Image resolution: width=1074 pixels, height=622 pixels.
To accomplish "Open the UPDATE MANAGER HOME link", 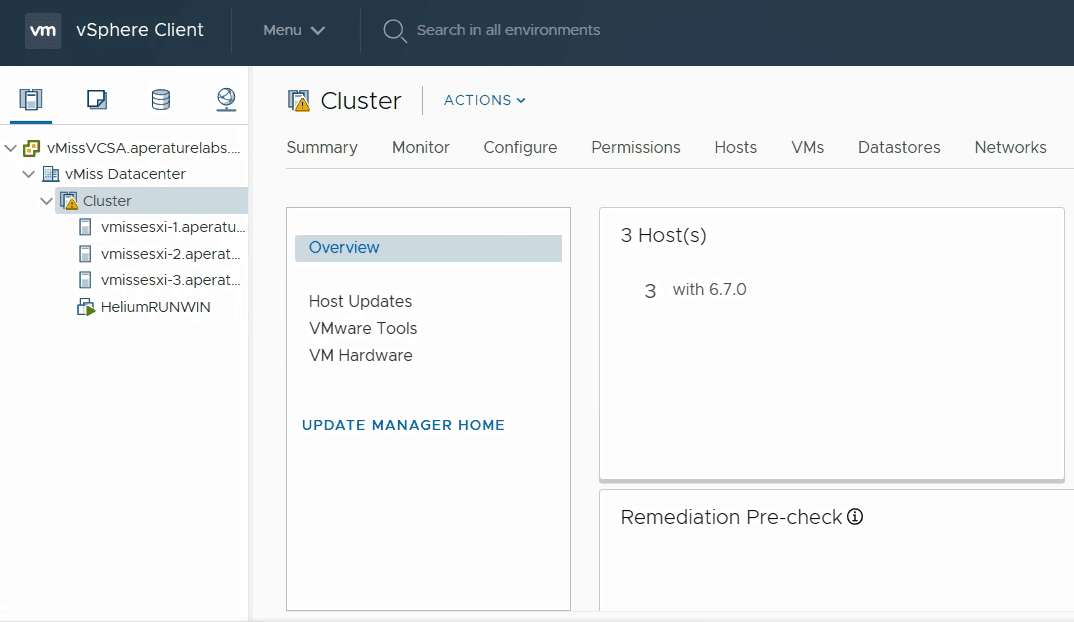I will tap(403, 425).
